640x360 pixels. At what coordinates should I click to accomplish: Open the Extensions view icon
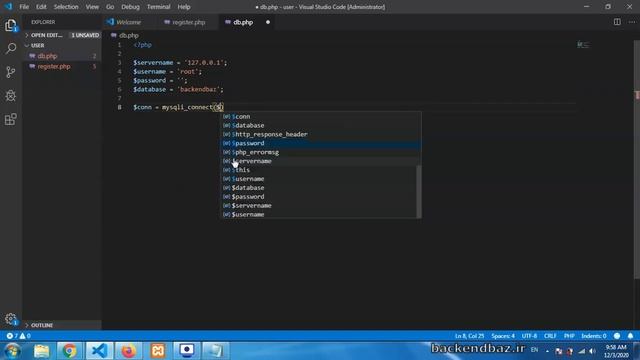coord(11,119)
